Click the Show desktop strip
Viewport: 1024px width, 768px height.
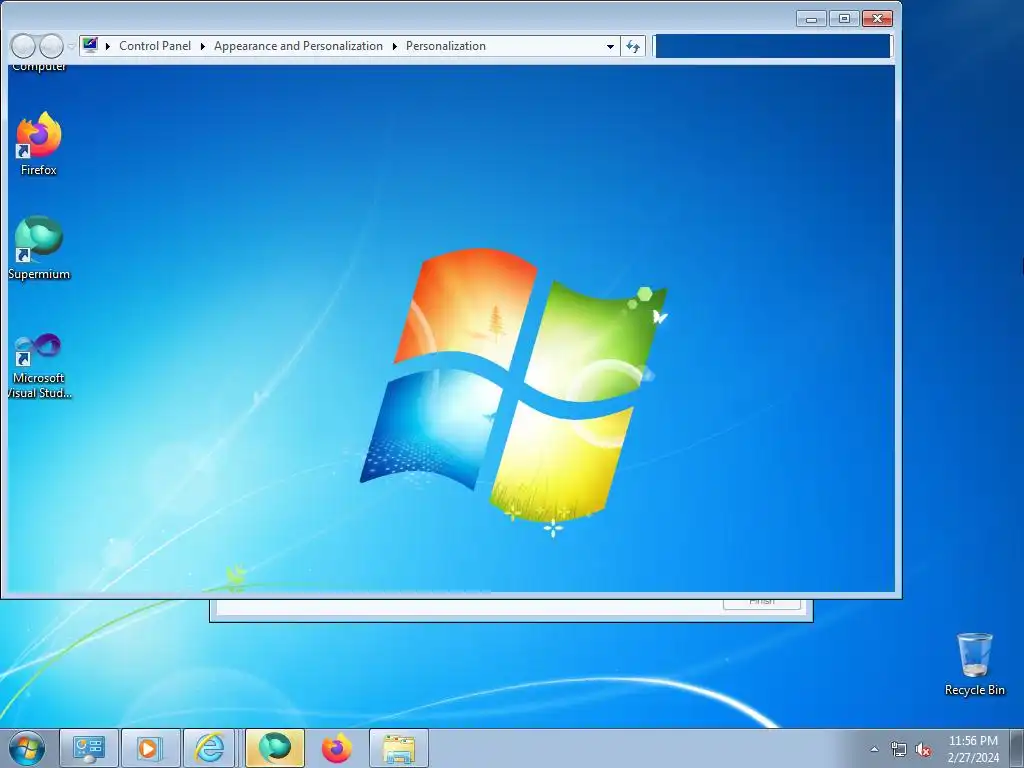click(x=1017, y=748)
